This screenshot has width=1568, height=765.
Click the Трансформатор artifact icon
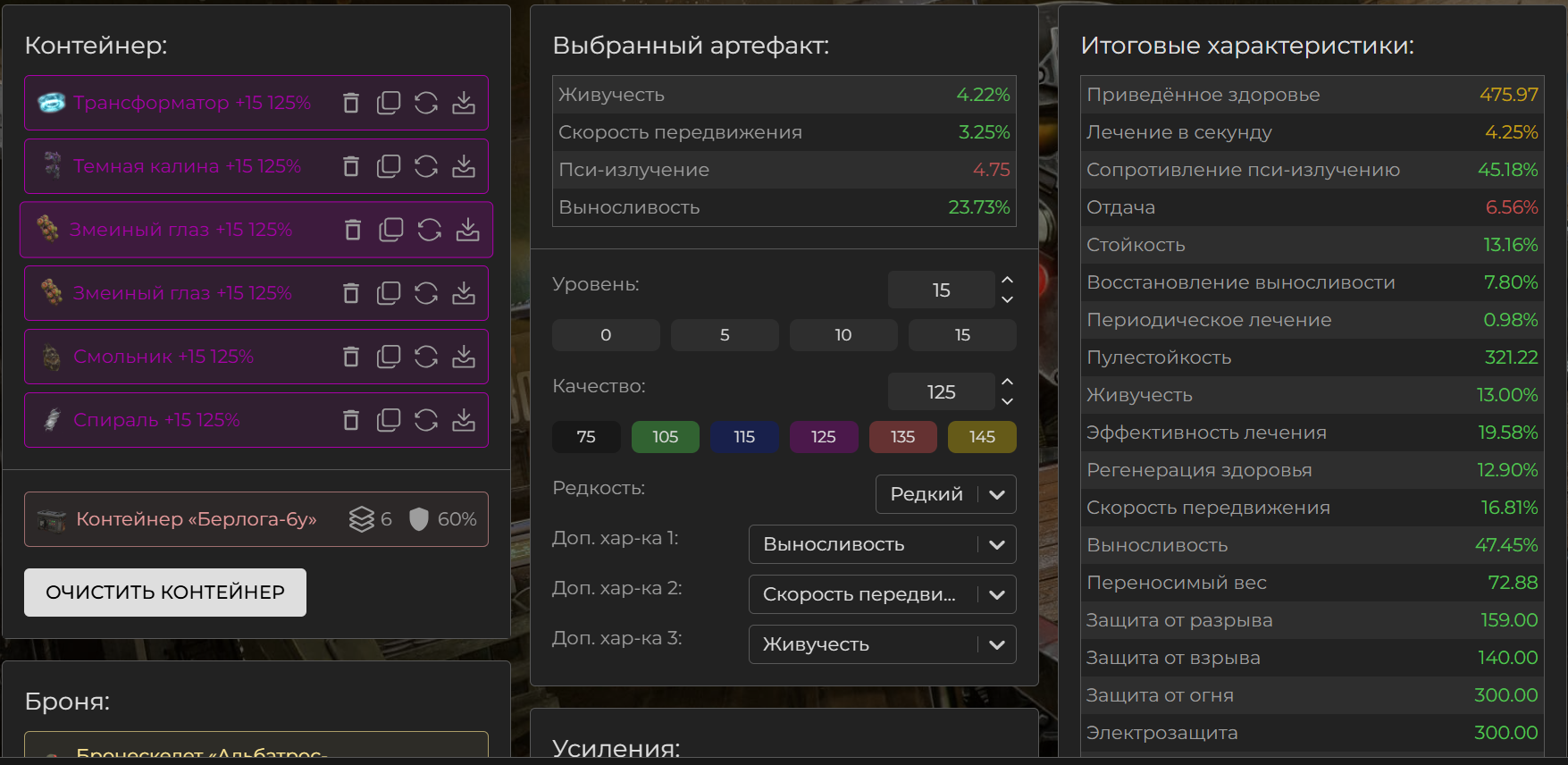(x=52, y=103)
